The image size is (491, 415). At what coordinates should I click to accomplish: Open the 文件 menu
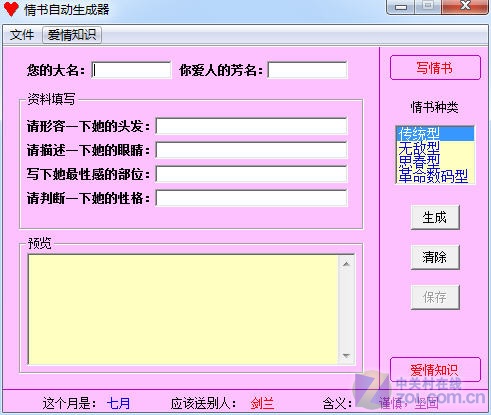click(x=22, y=35)
